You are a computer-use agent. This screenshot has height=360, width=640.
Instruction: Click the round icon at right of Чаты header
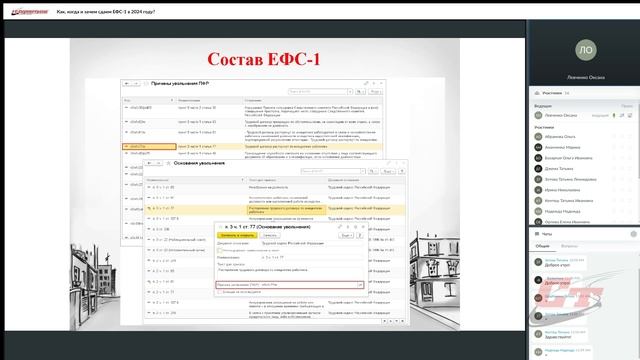tap(633, 234)
